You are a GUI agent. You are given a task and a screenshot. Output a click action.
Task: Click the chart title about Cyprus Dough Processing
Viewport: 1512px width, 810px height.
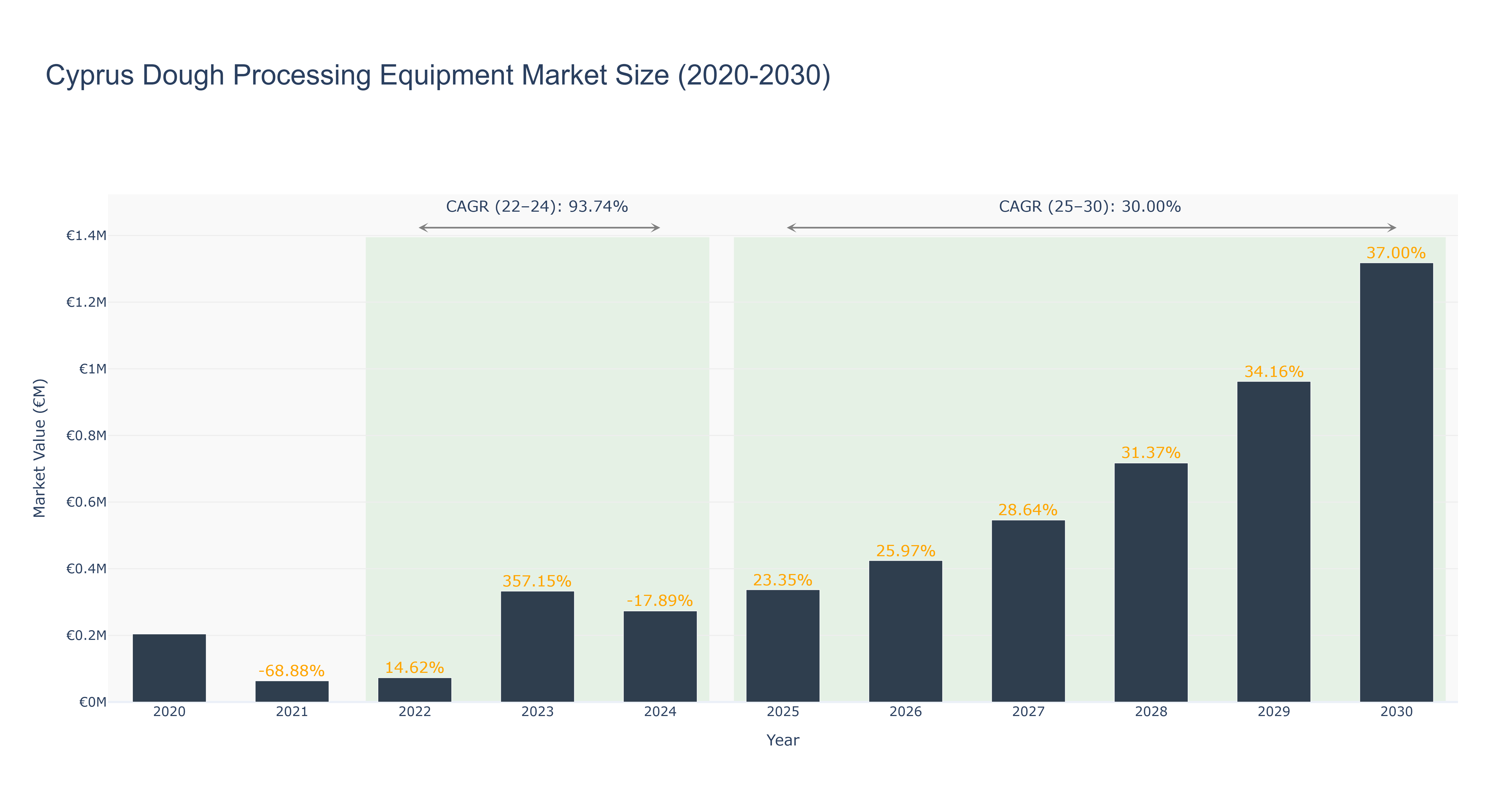(438, 75)
